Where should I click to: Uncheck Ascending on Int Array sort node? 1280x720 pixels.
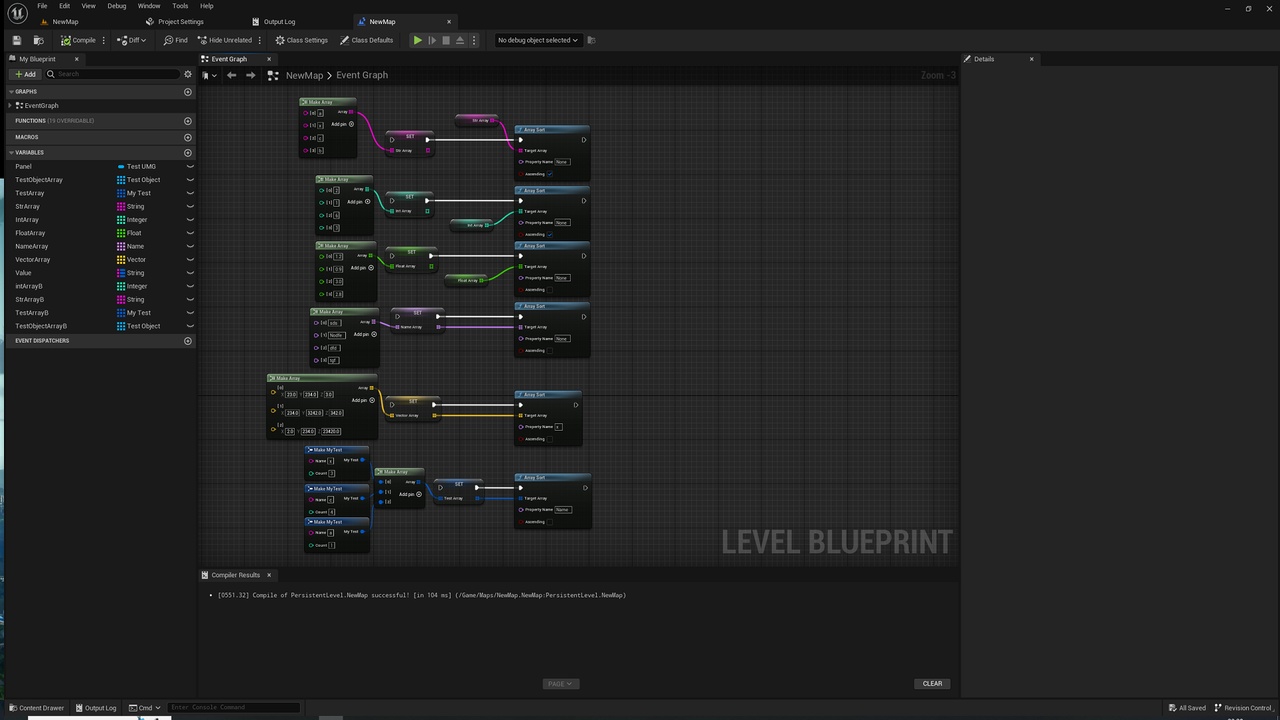[x=550, y=234]
